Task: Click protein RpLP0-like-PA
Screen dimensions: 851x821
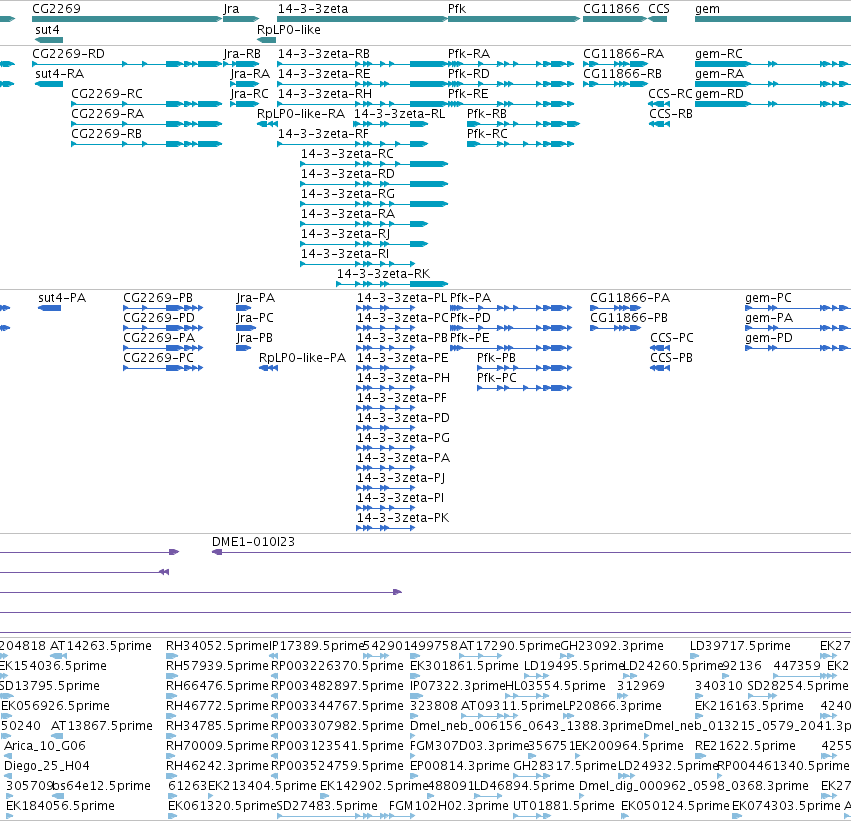Action: click(x=268, y=368)
